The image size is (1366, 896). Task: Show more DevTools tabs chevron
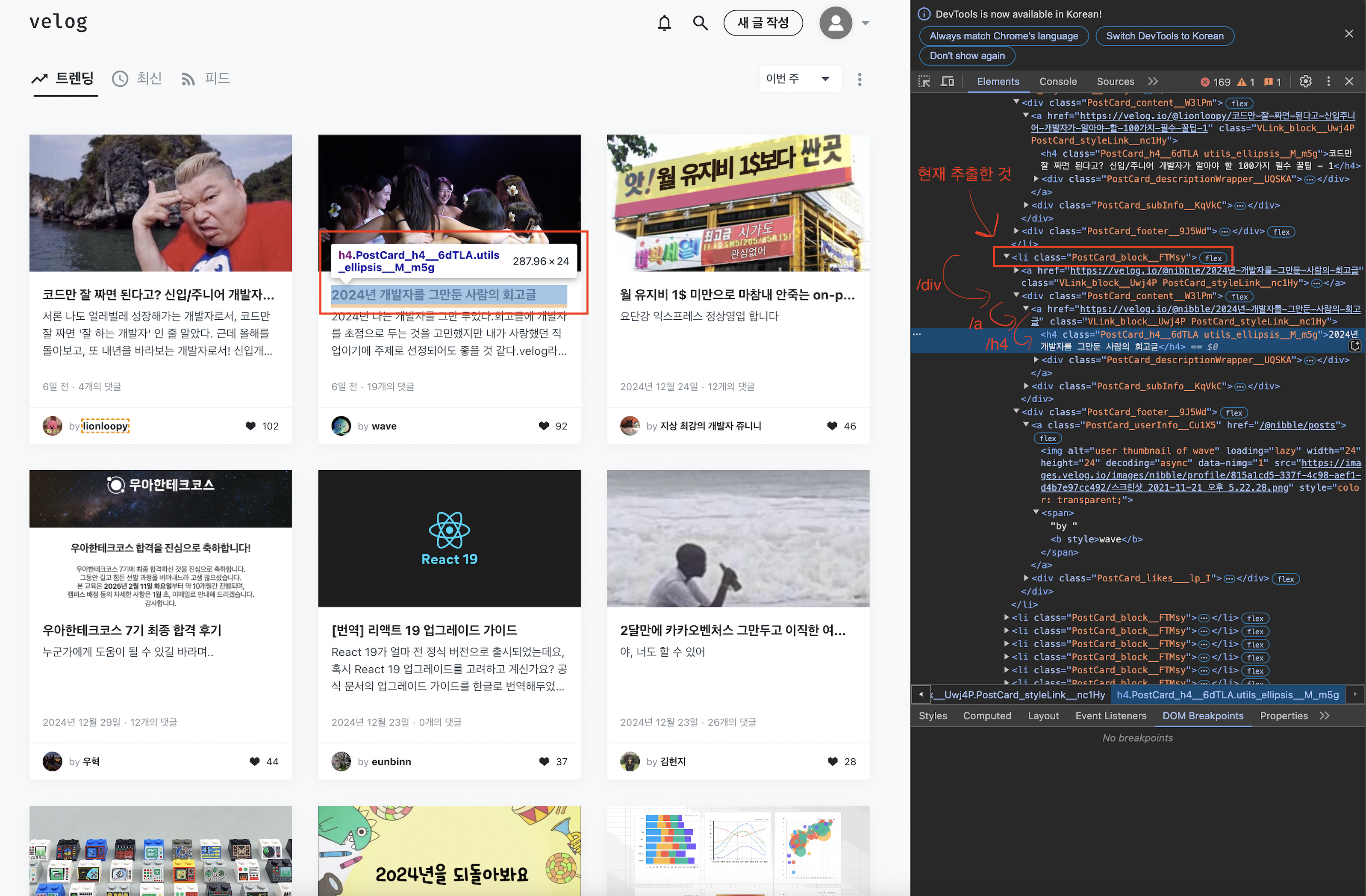[x=1153, y=82]
